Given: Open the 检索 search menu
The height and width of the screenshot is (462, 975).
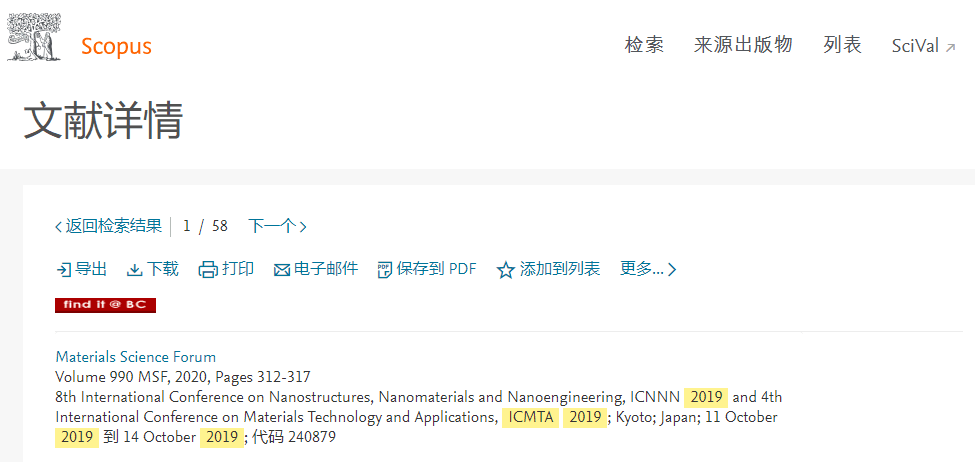Looking at the screenshot, I should 644,45.
